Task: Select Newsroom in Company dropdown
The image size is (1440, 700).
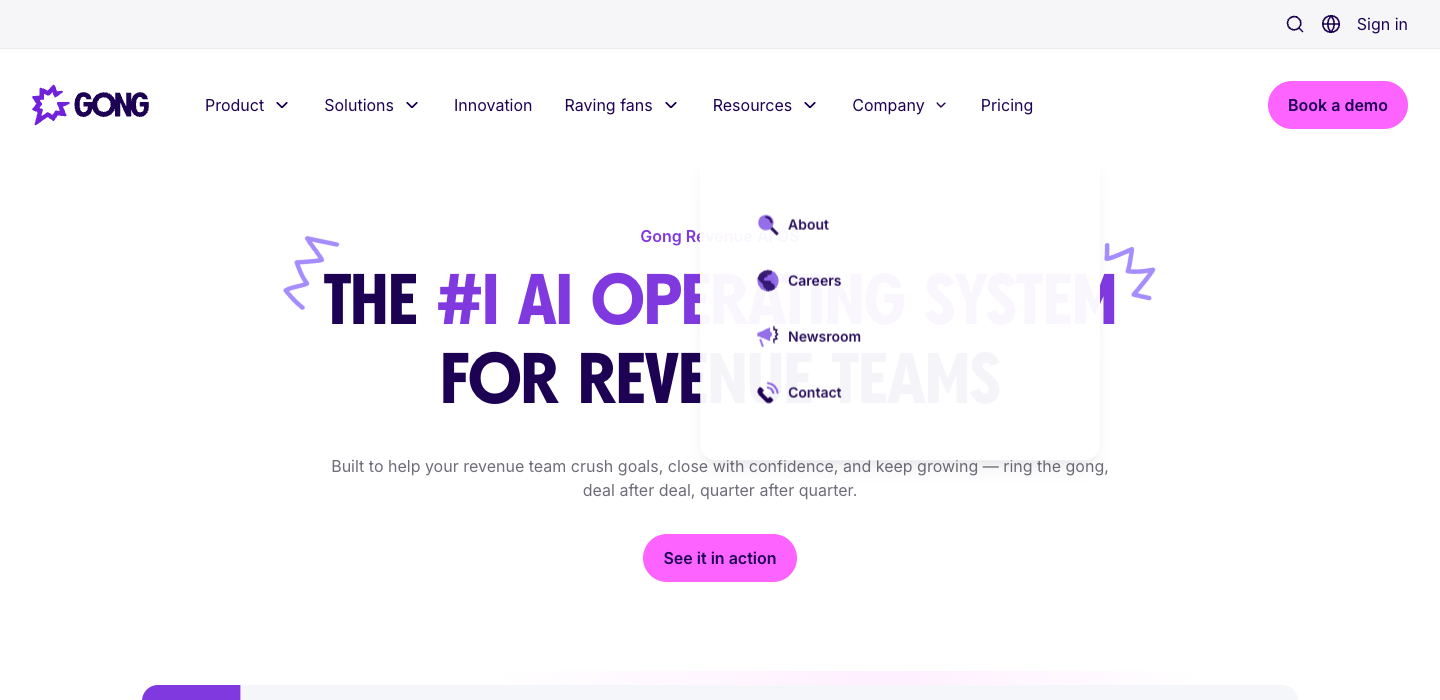Action: click(x=824, y=337)
